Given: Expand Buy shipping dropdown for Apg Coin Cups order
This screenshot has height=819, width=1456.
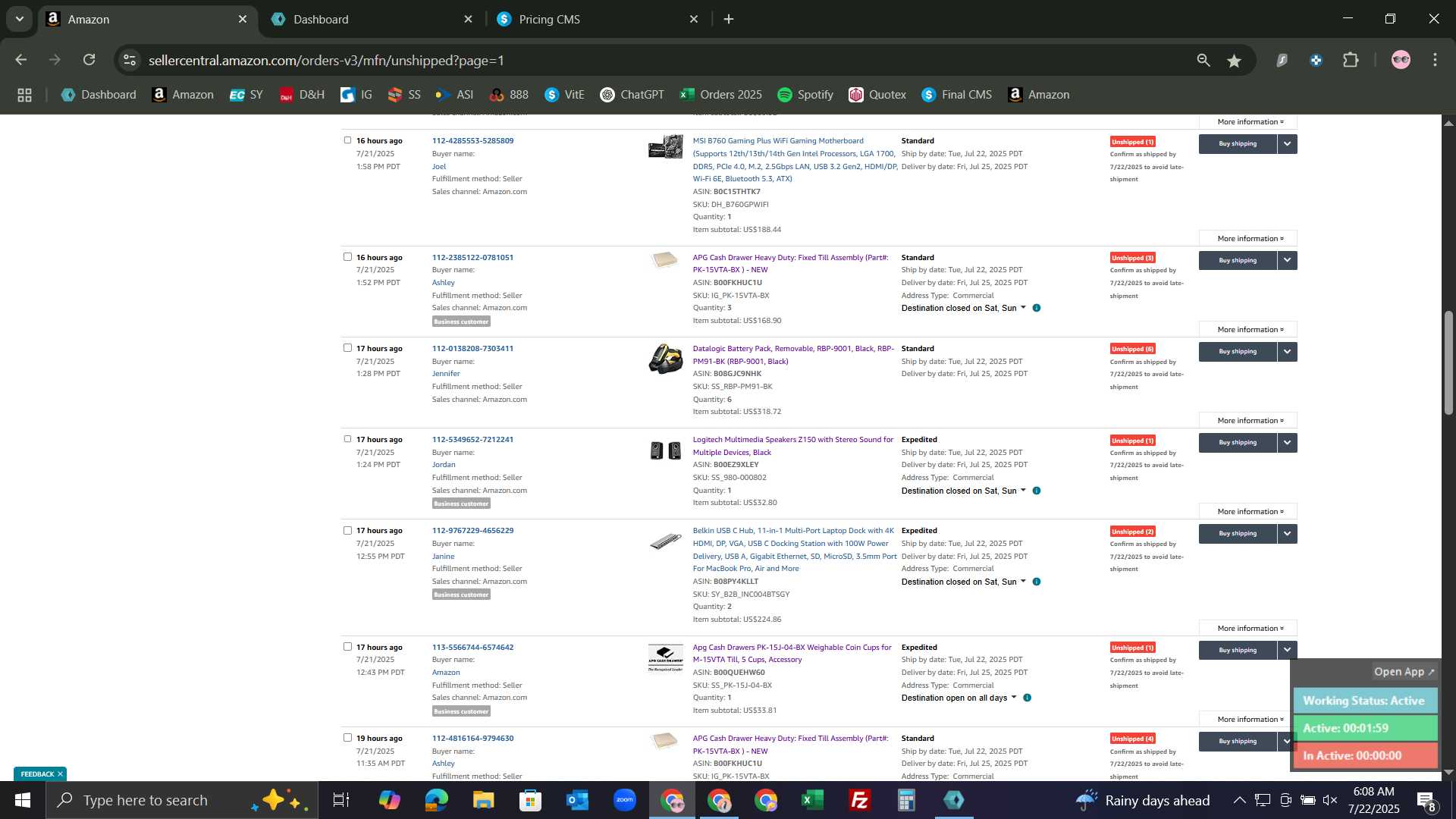Looking at the screenshot, I should coord(1287,650).
